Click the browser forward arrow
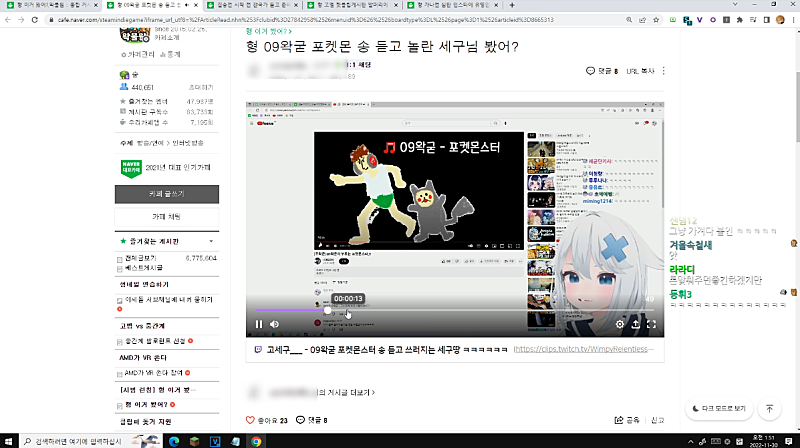Screen dimensions: 800x448 click(21, 20)
